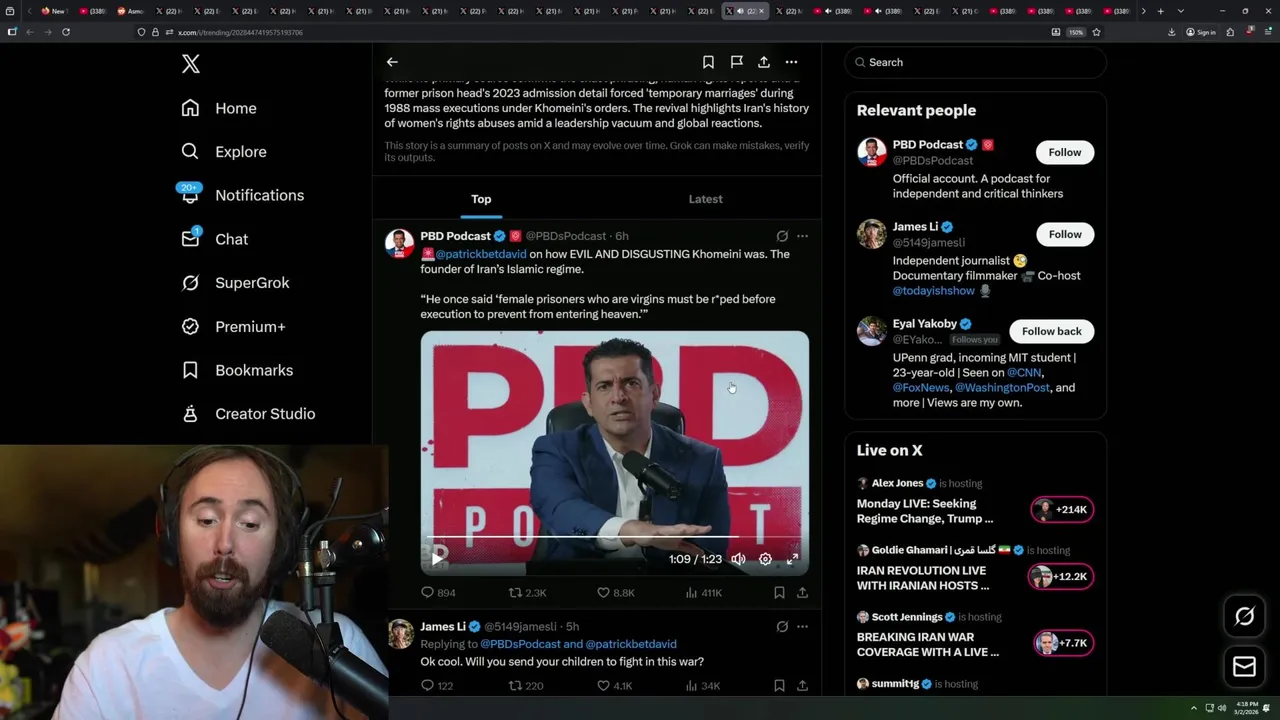Open floating messages envelope button

[x=1244, y=667]
